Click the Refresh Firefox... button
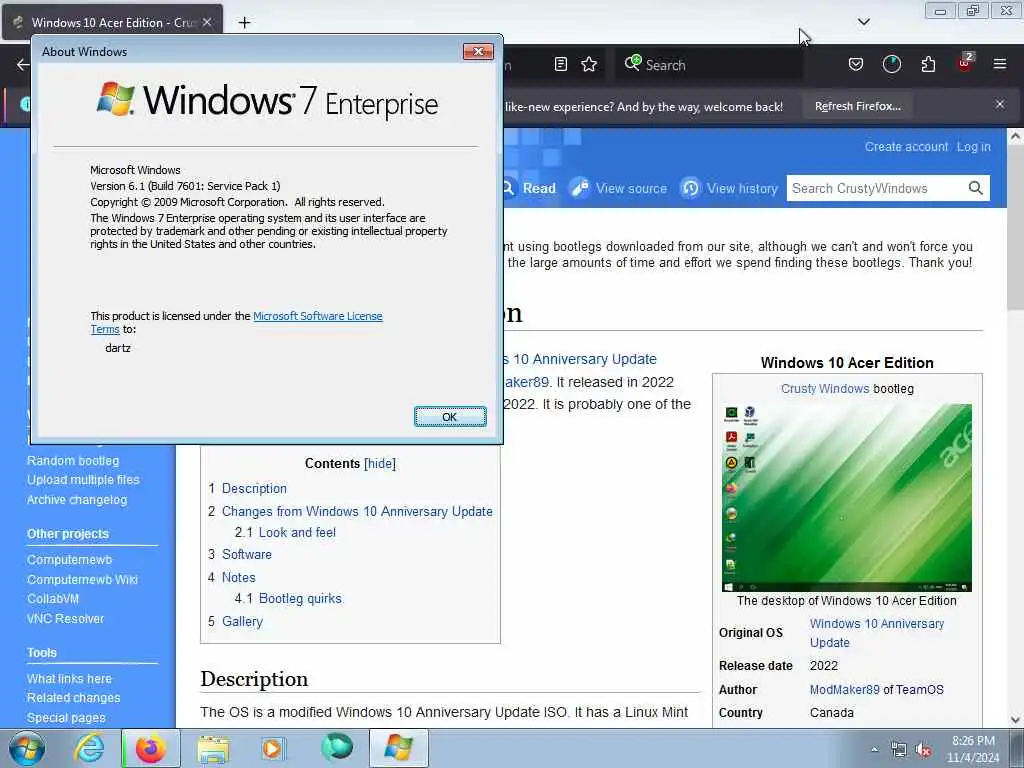This screenshot has height=768, width=1024. click(857, 106)
